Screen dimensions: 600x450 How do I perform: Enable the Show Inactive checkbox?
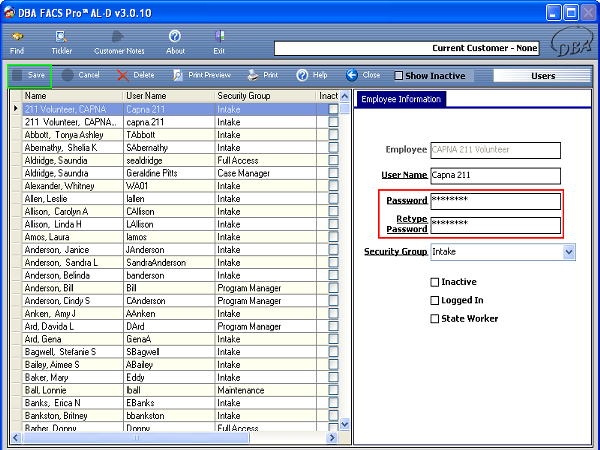(x=399, y=76)
